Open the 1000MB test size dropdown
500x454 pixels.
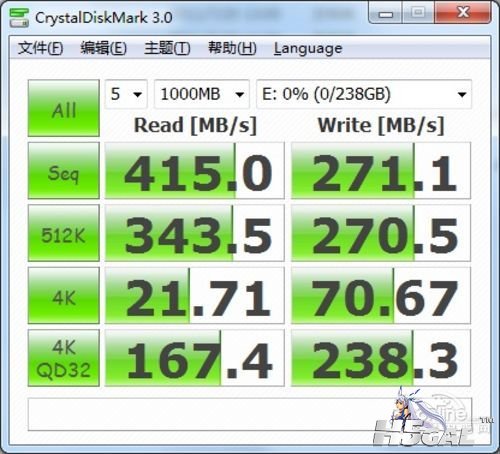point(202,94)
